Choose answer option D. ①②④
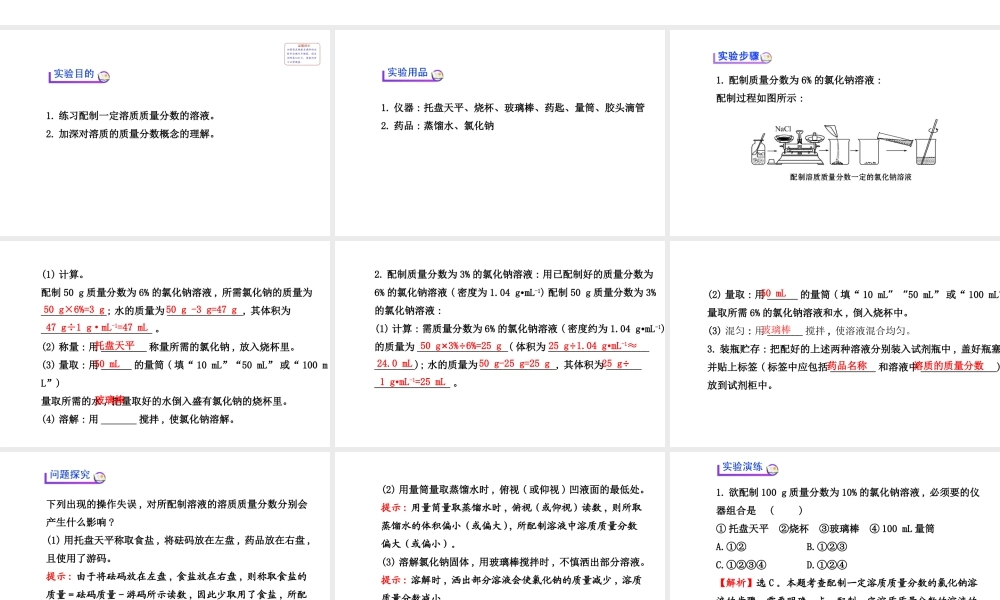Image resolution: width=1000 pixels, height=600 pixels. 827,565
